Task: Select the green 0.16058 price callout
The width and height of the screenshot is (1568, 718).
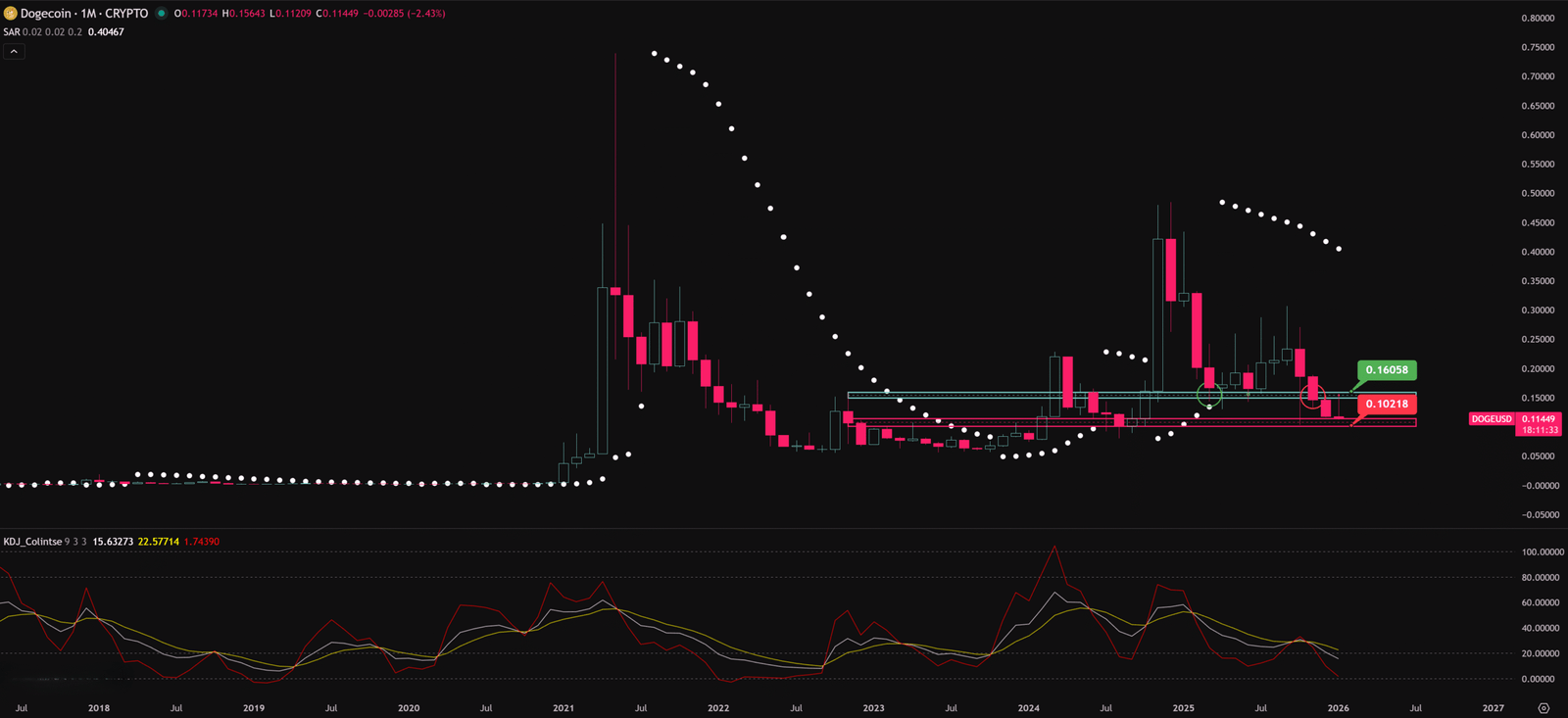Action: pos(1387,370)
